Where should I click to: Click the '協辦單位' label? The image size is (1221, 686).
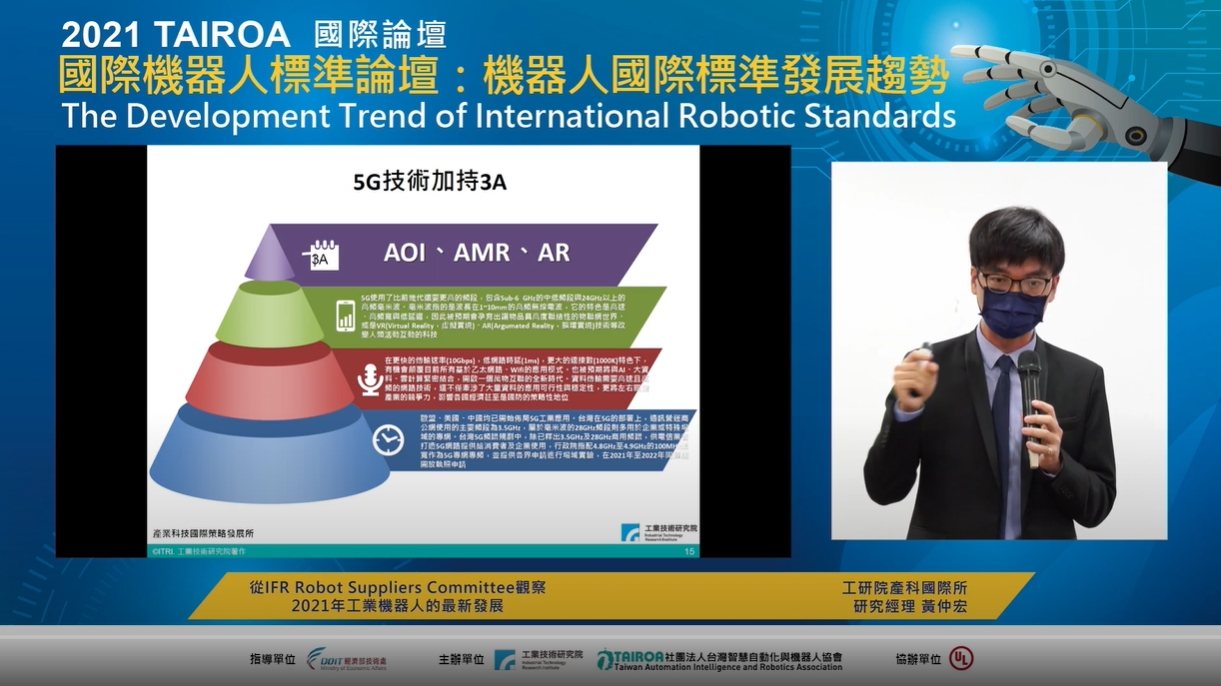(918, 659)
